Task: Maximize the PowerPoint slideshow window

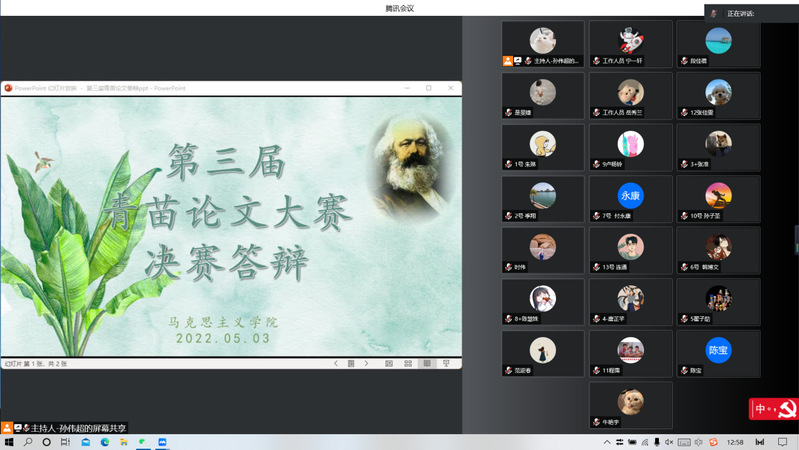Action: [429, 88]
